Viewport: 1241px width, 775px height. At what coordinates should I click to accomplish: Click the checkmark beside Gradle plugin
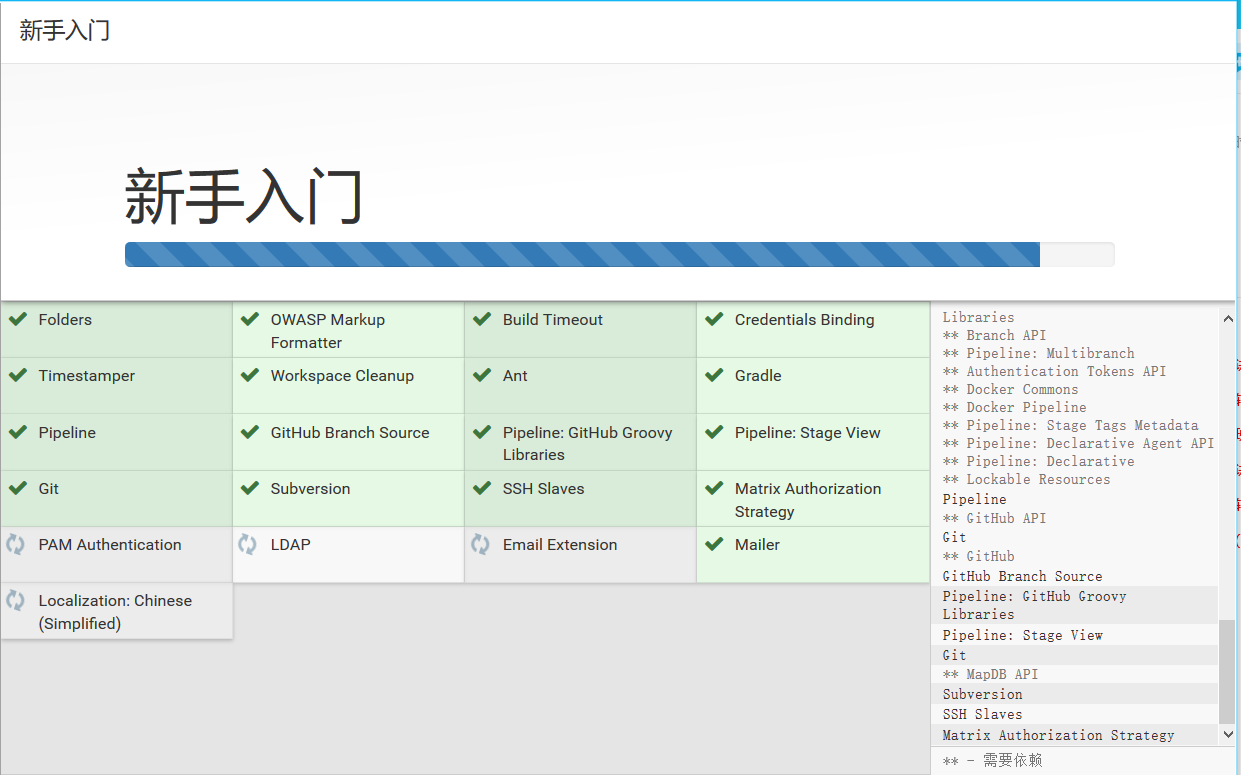(x=714, y=376)
